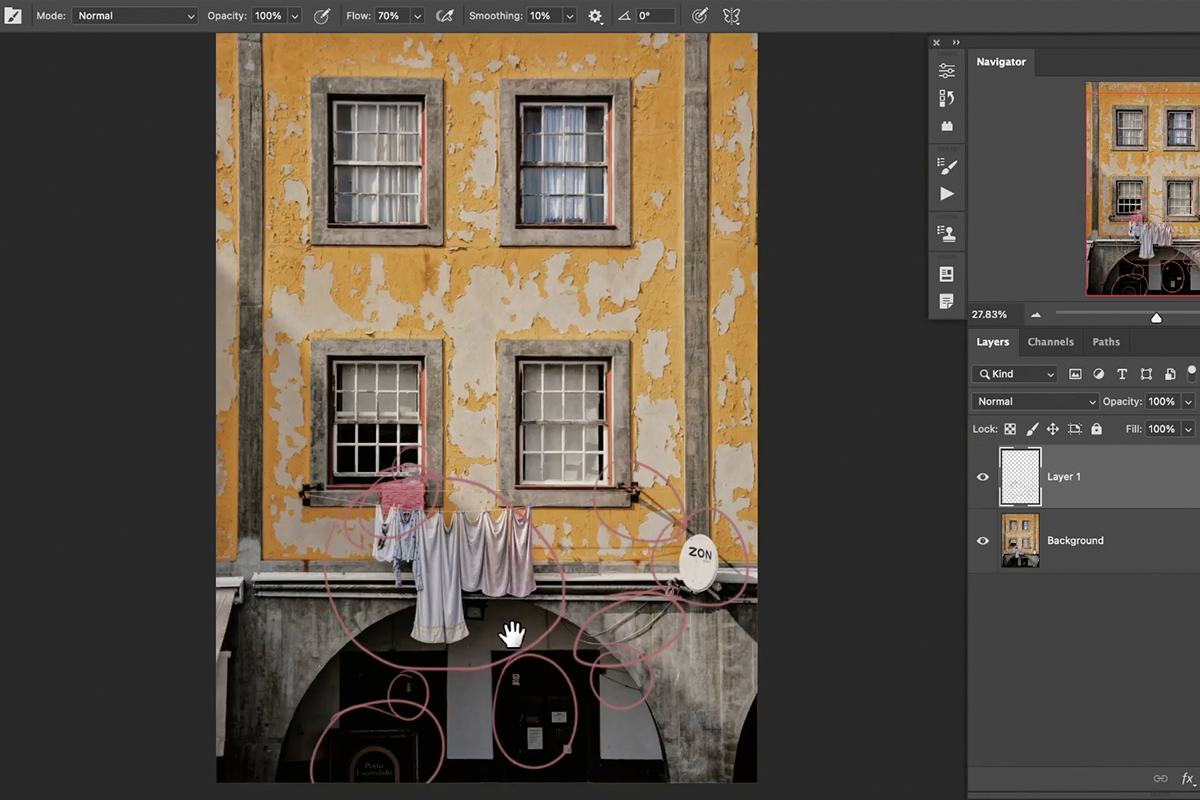Toggle visibility of Layer 1
This screenshot has height=800, width=1200.
(983, 477)
